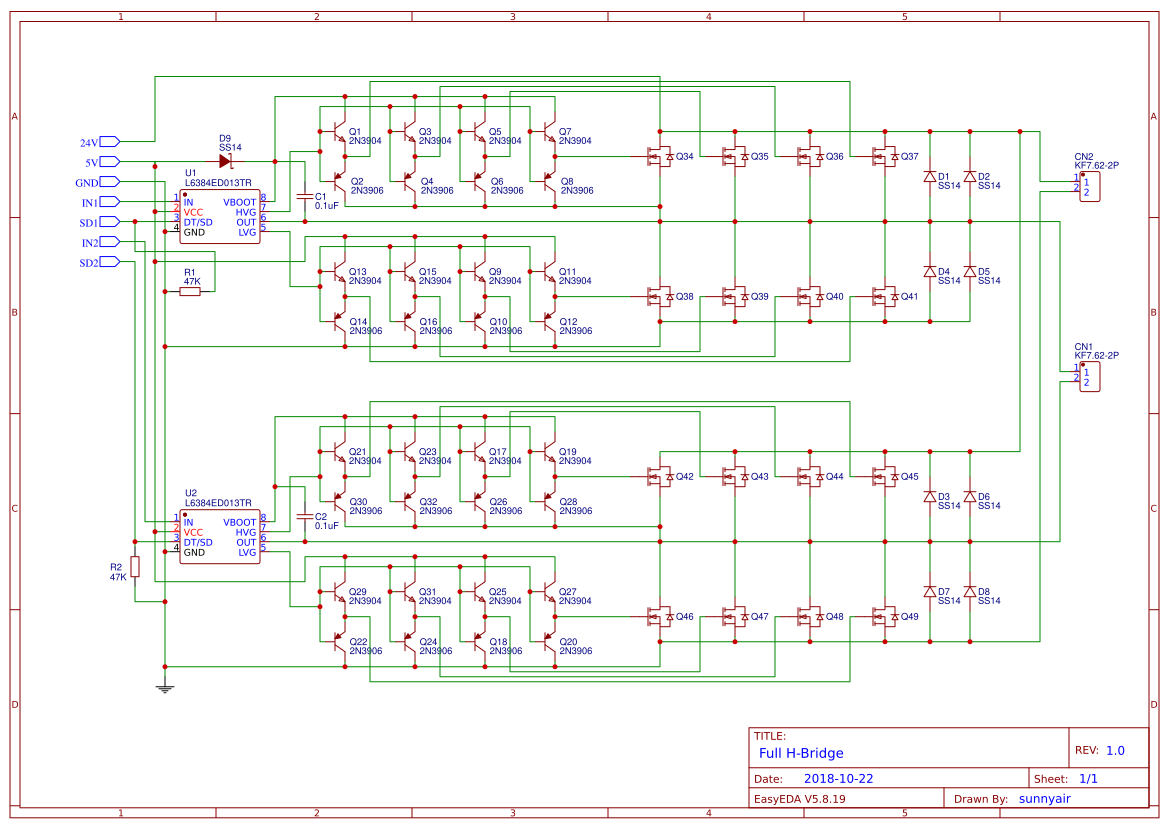Select the sunnyair drawn-by text
This screenshot has height=828, width=1169.
[1044, 799]
